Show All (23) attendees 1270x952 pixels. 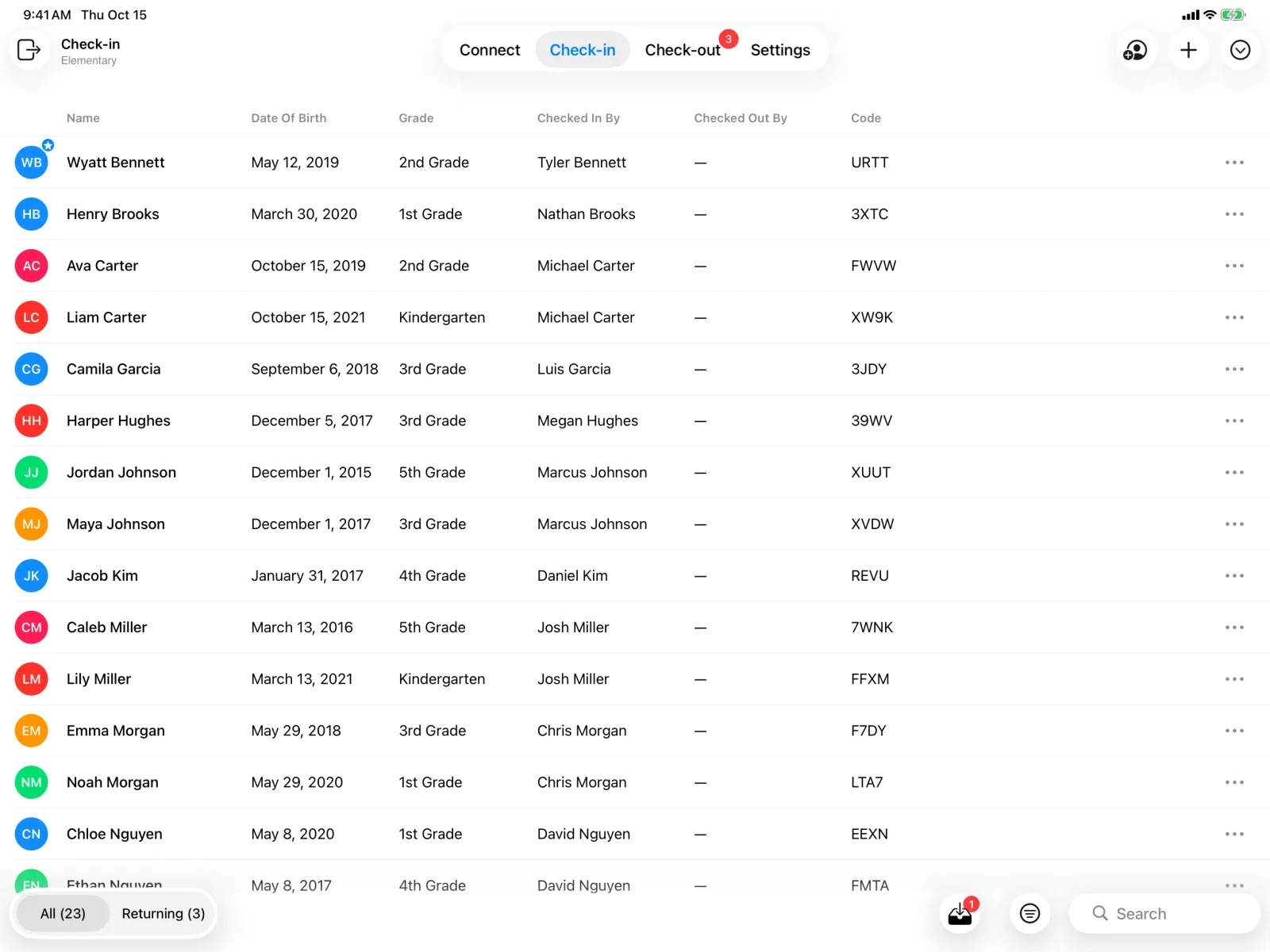tap(63, 914)
